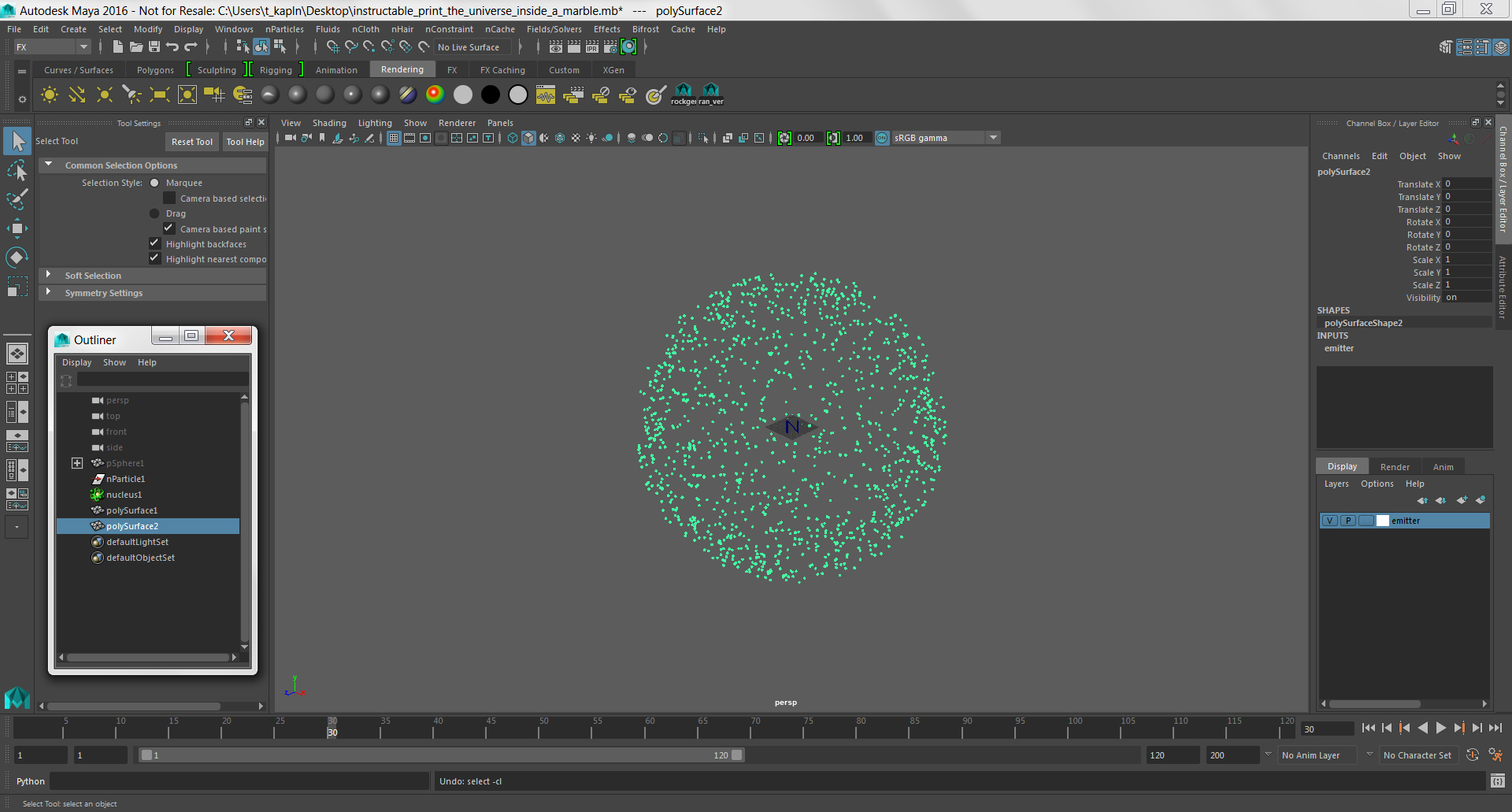The height and width of the screenshot is (812, 1512).
Task: Open the viewport Shading menu
Action: click(x=329, y=123)
